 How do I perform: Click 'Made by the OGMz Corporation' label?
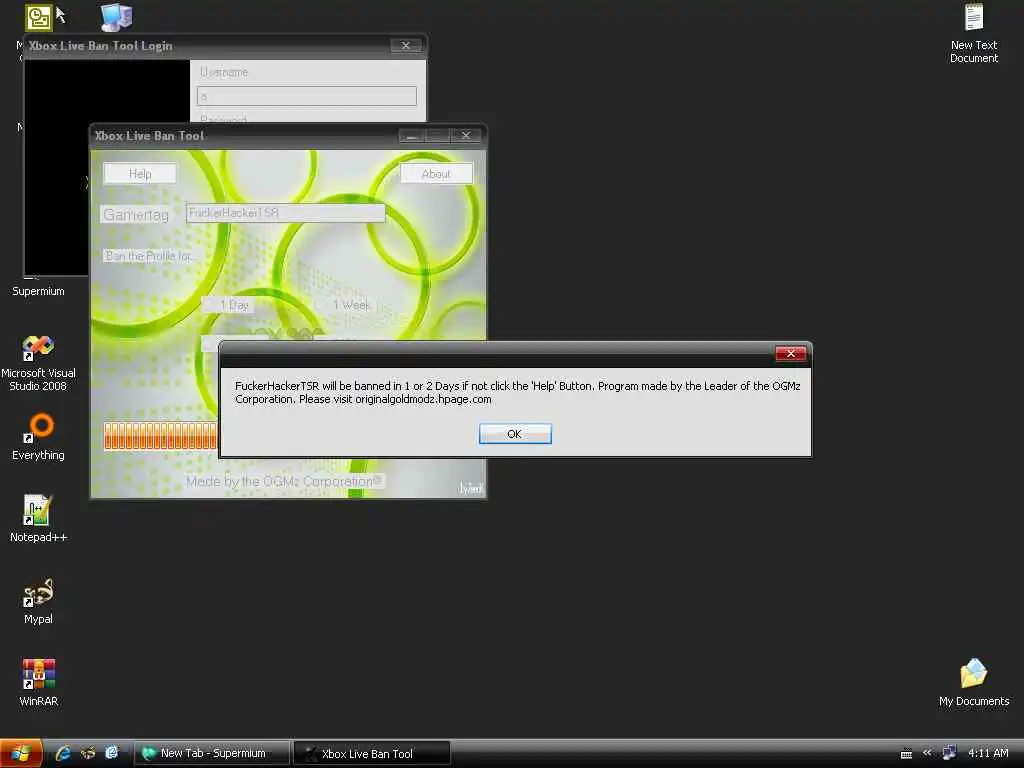[x=285, y=481]
